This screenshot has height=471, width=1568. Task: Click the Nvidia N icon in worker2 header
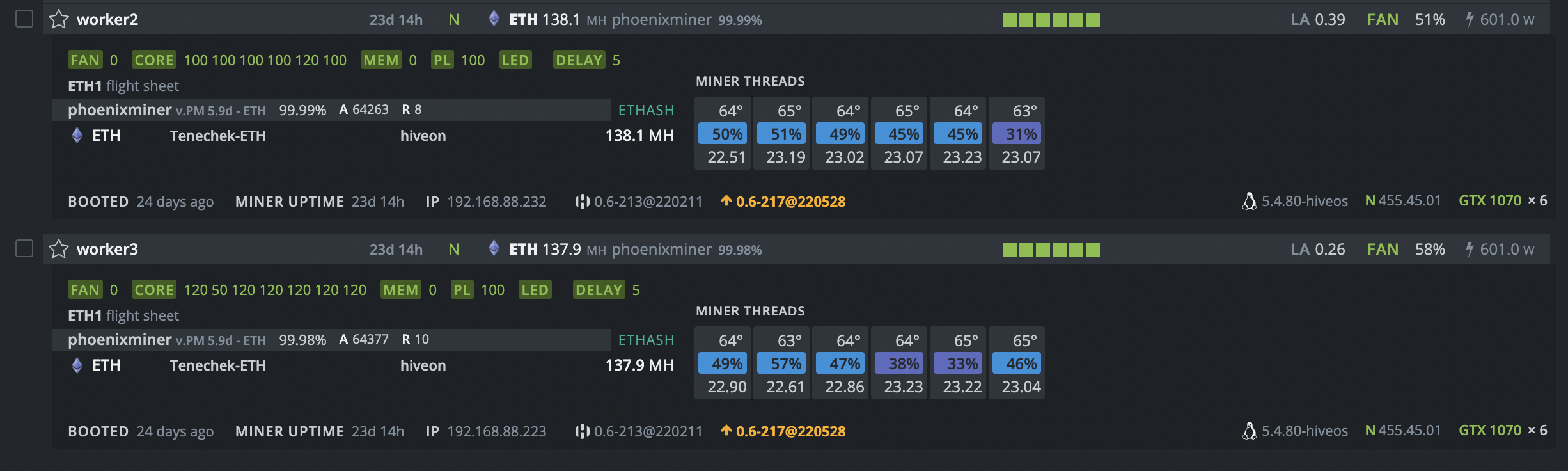(454, 19)
